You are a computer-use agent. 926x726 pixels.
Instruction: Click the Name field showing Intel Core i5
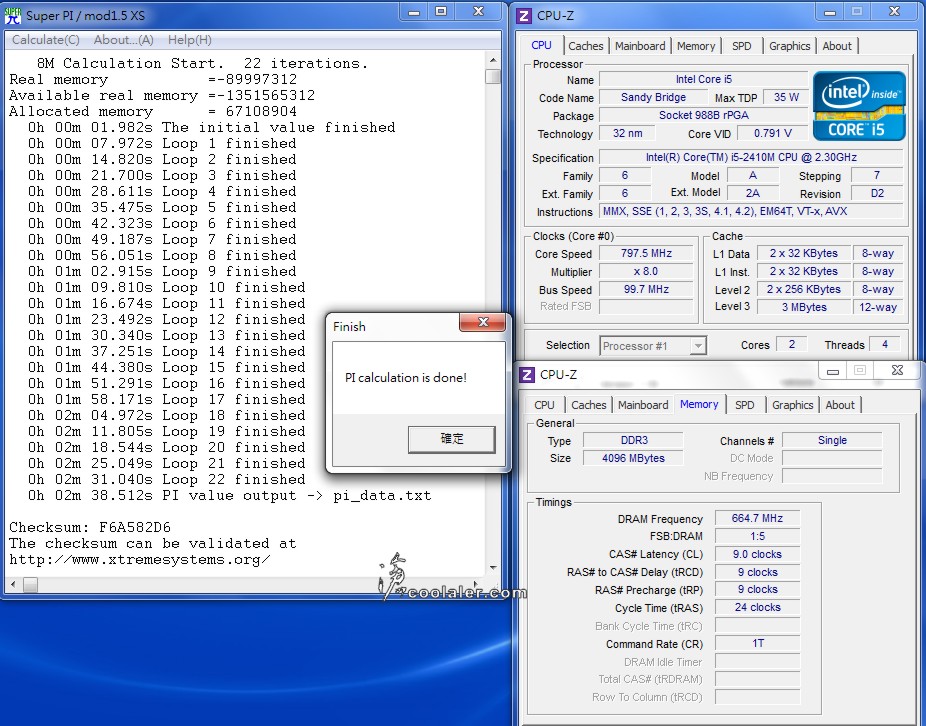coord(703,79)
